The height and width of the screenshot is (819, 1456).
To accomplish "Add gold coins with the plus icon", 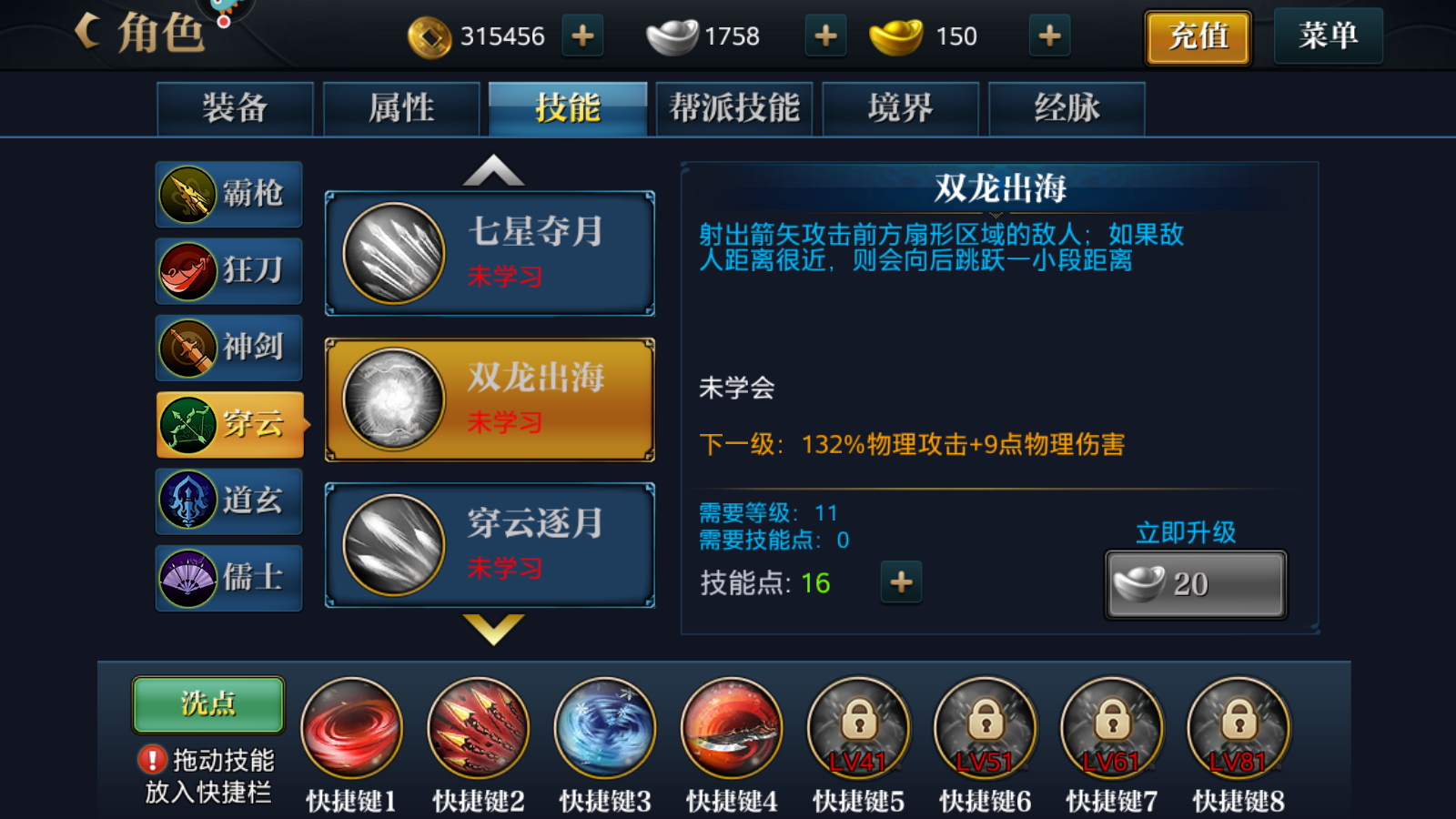I will (582, 36).
